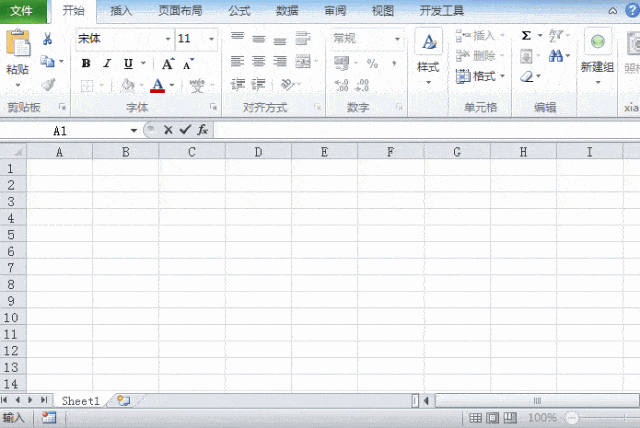Select the Cut scissors icon
The image size is (640, 428).
[x=47, y=39]
